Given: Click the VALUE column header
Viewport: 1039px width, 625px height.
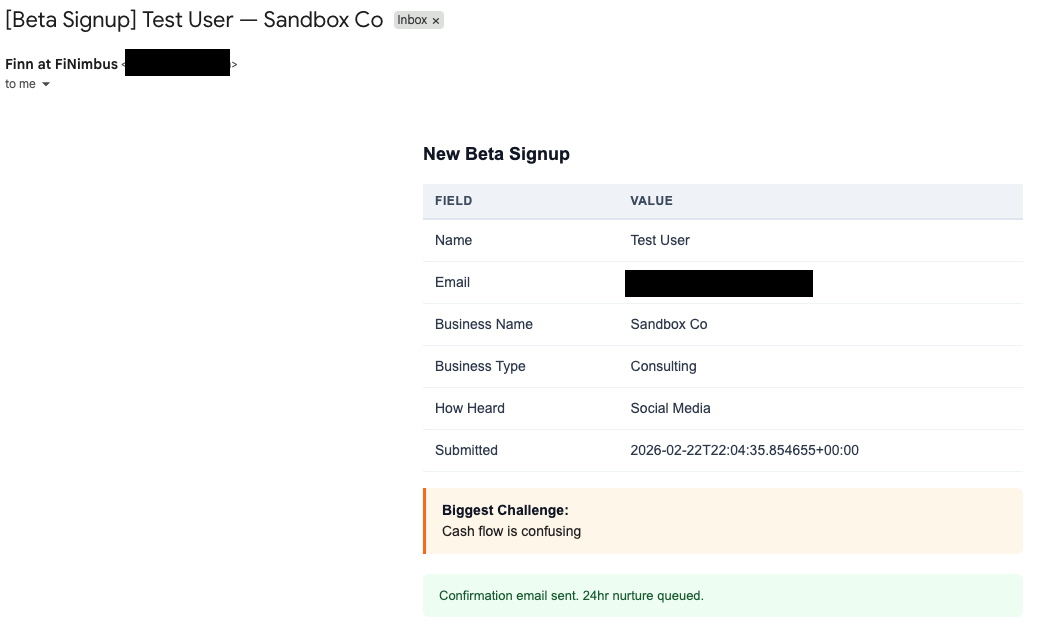Looking at the screenshot, I should (651, 200).
